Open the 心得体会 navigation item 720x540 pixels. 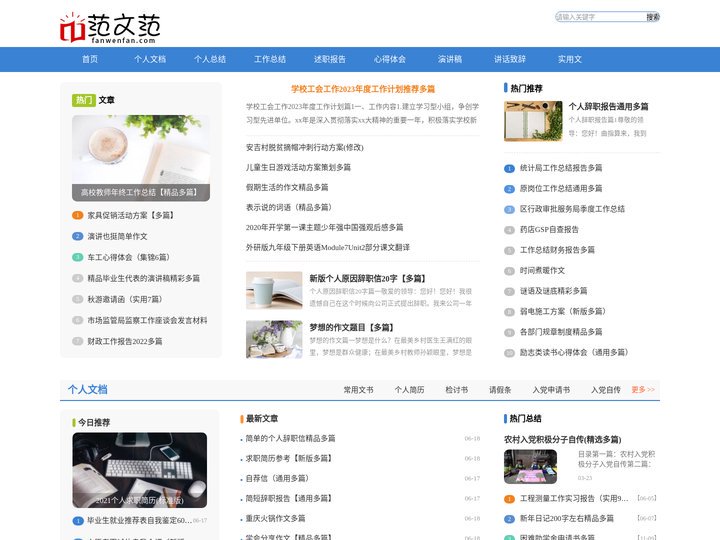[390, 59]
